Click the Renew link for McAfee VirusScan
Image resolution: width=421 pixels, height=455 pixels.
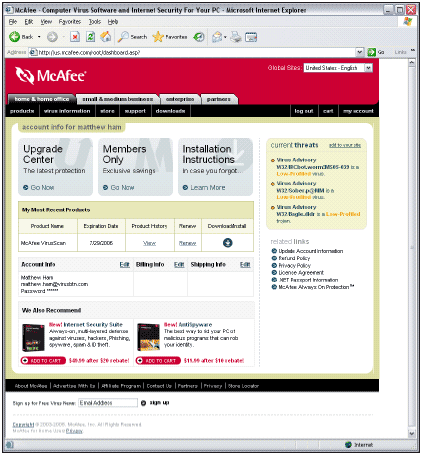coord(187,243)
